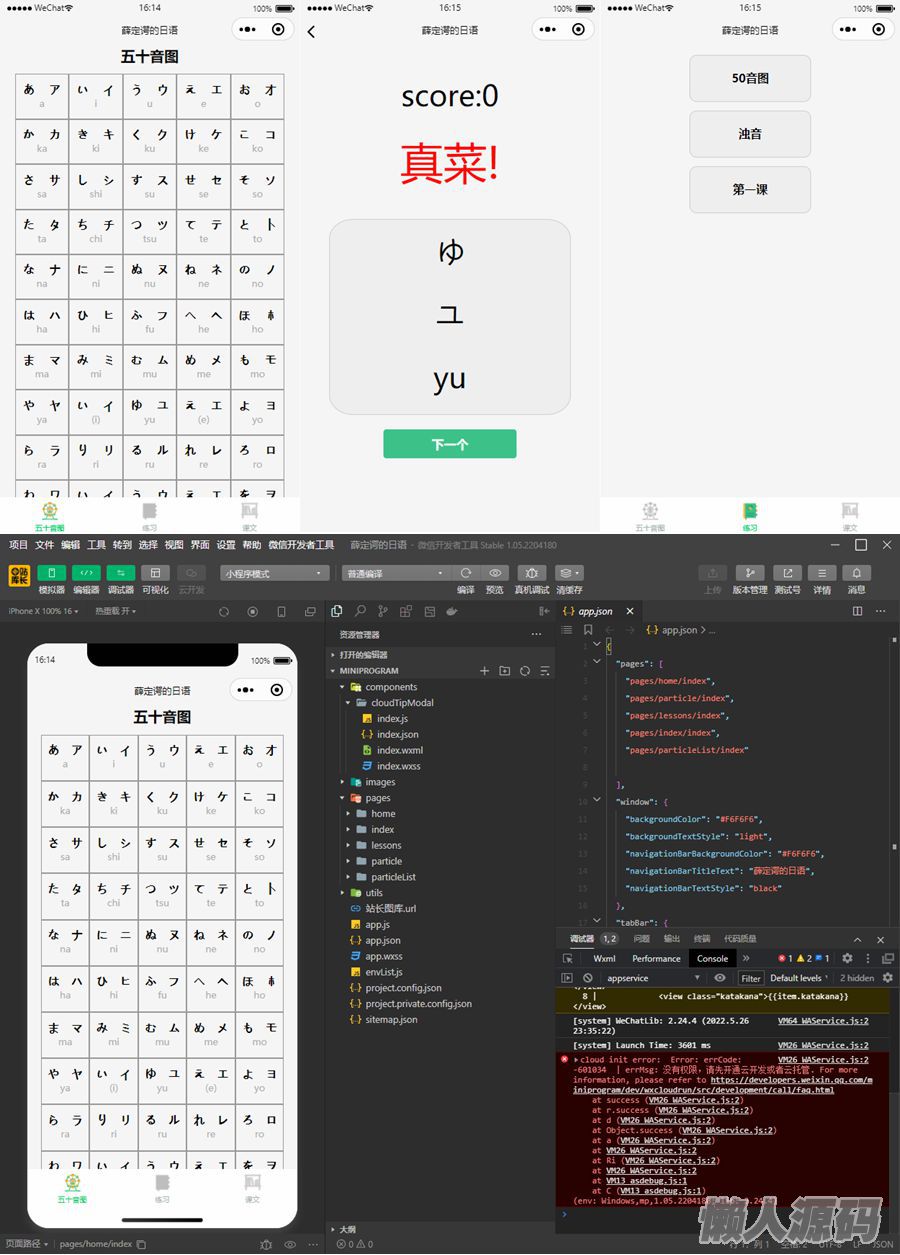Switch to the 终端 tab

click(702, 939)
